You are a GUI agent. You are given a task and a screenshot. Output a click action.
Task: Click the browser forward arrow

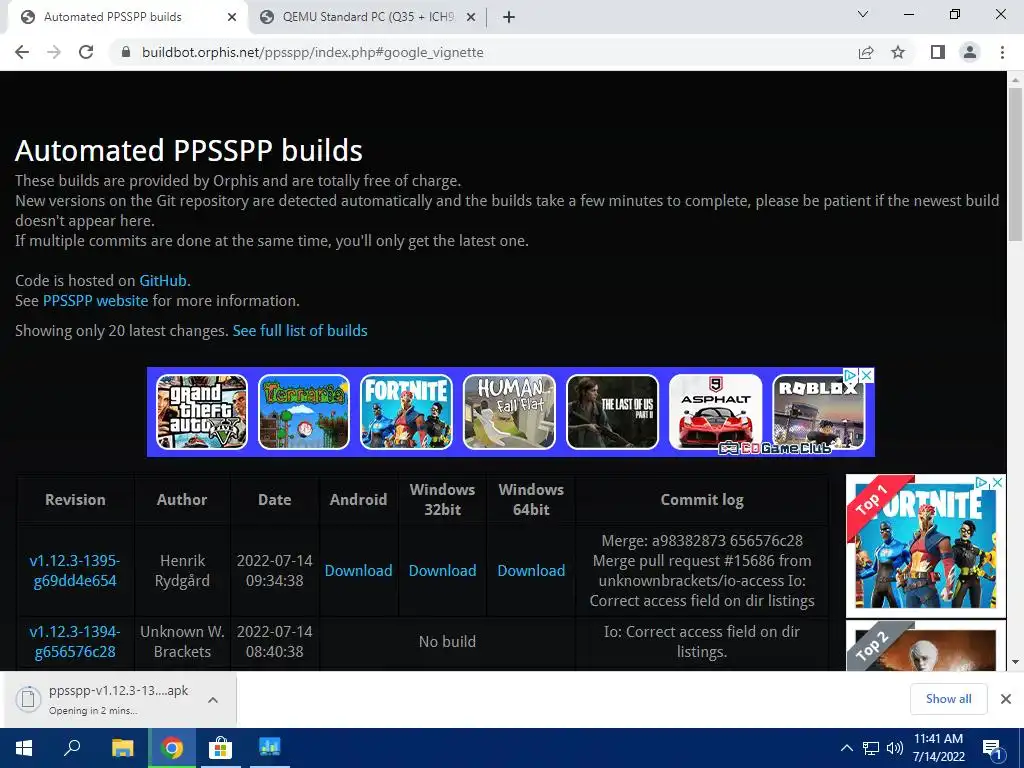tap(54, 52)
